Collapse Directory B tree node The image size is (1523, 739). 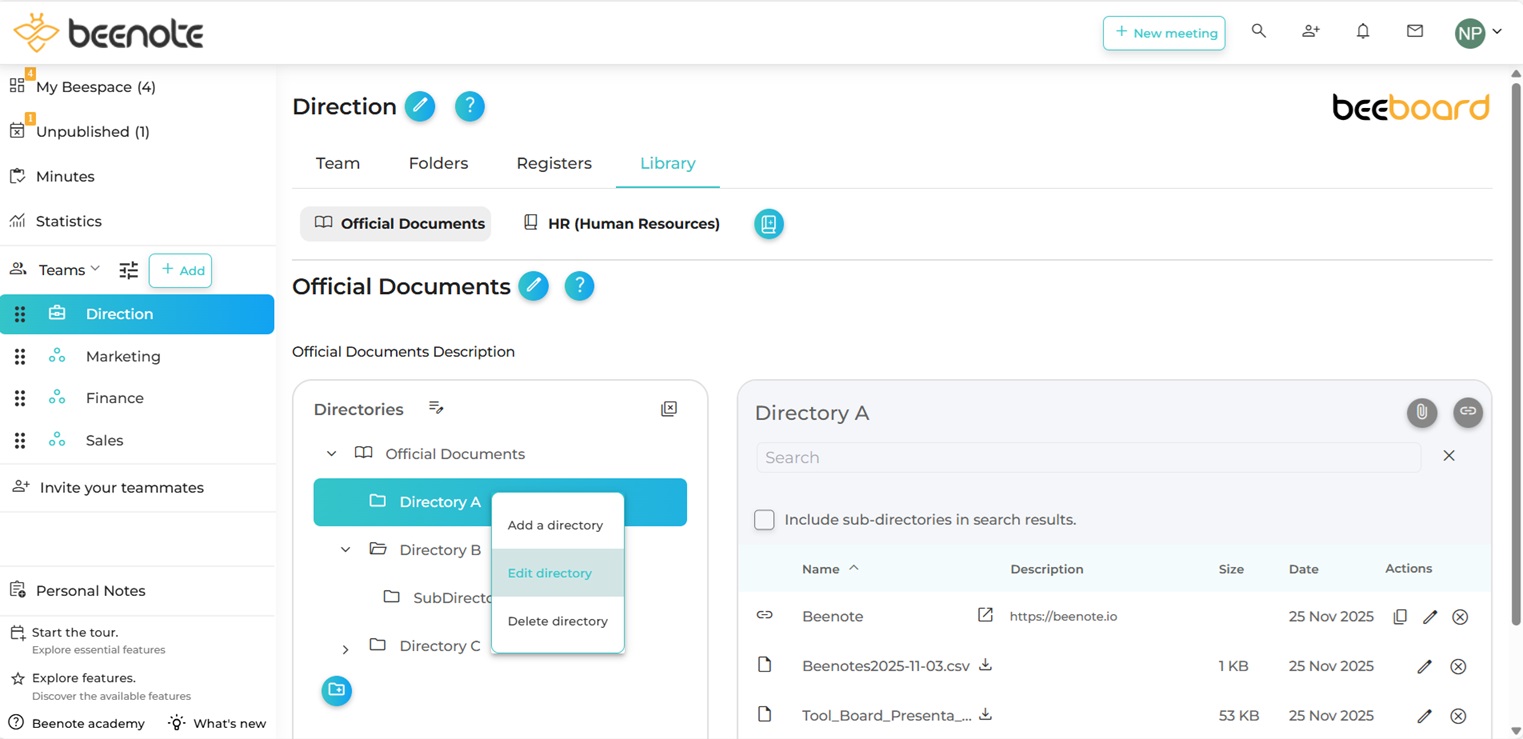click(x=345, y=550)
